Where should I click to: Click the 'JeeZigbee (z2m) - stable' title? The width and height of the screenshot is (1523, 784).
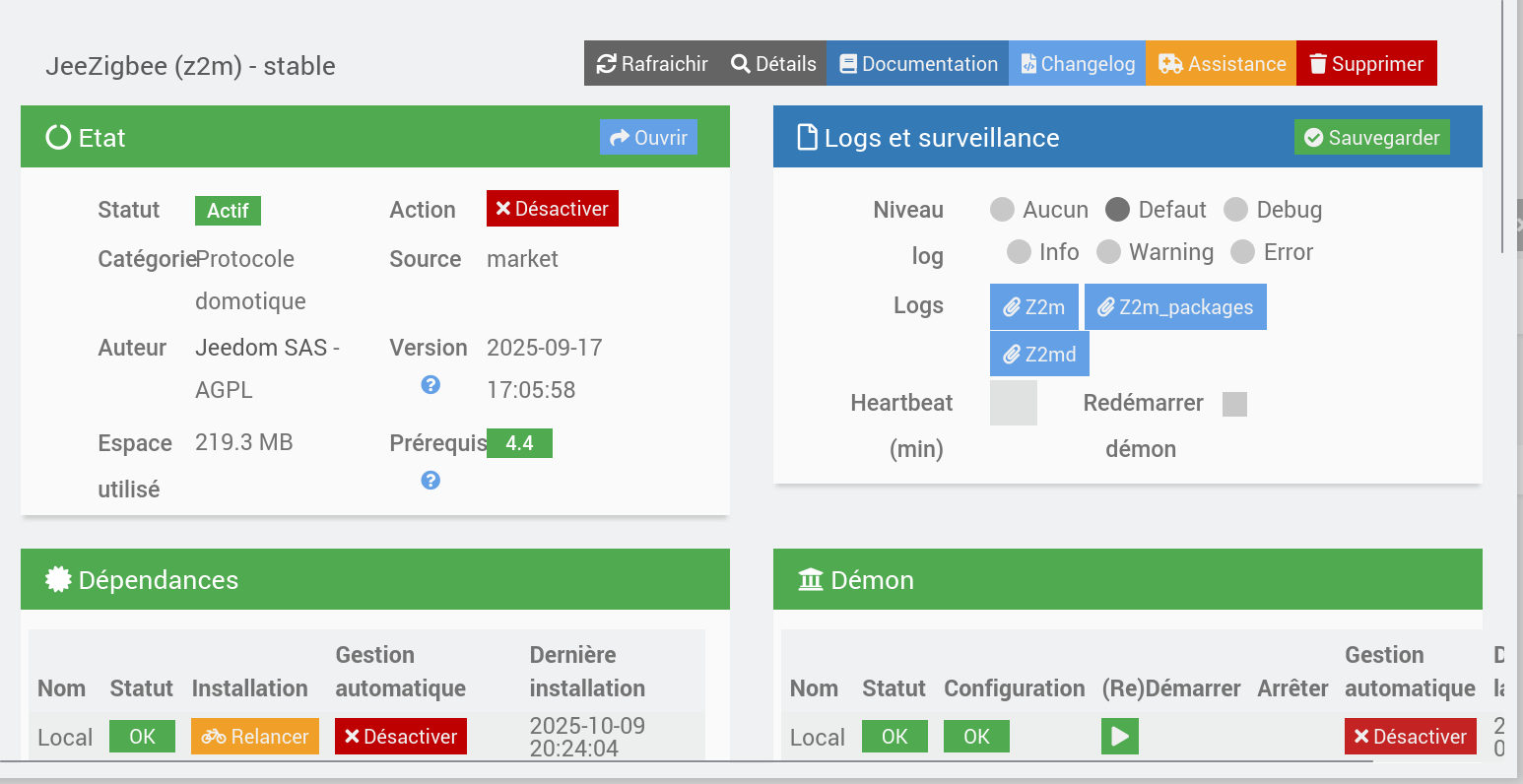(190, 66)
